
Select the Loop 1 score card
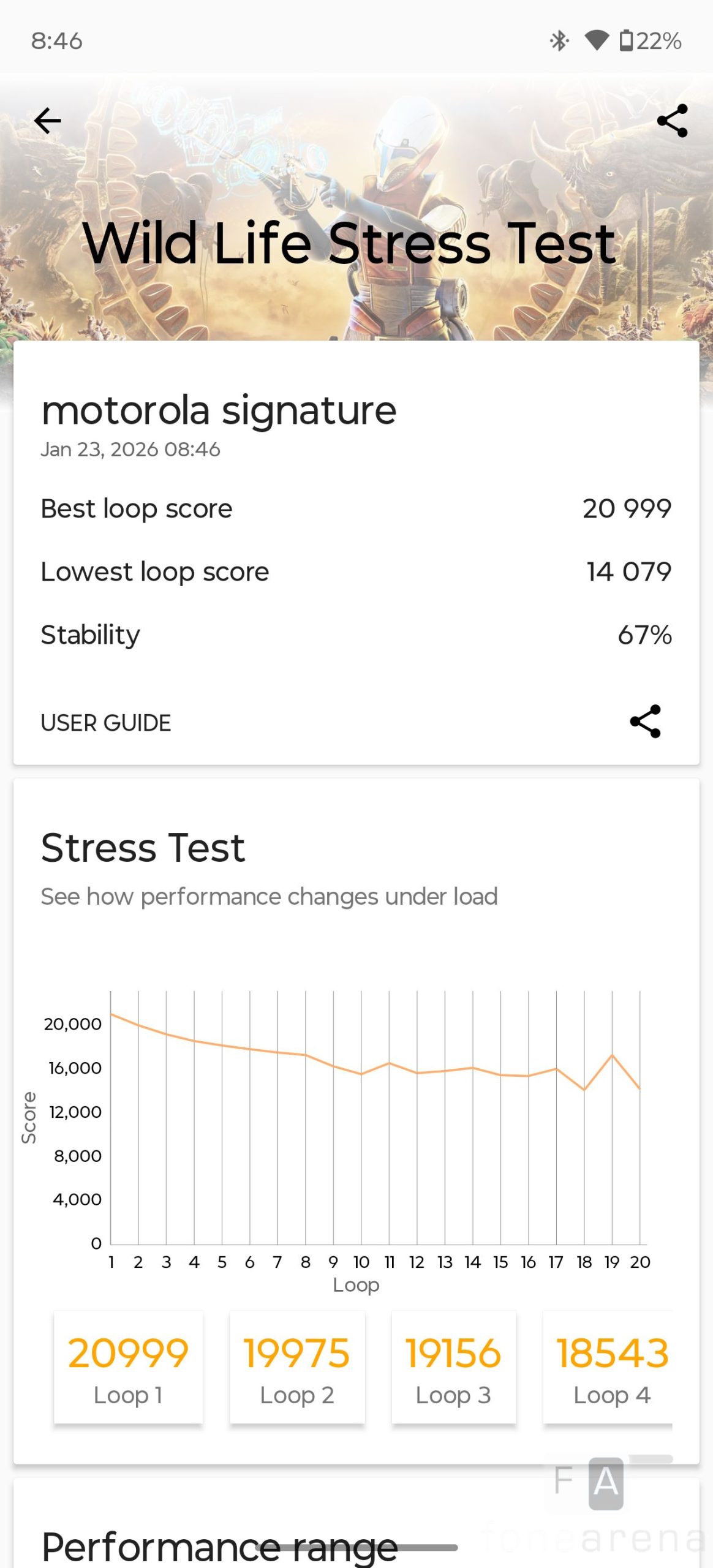[x=129, y=1367]
